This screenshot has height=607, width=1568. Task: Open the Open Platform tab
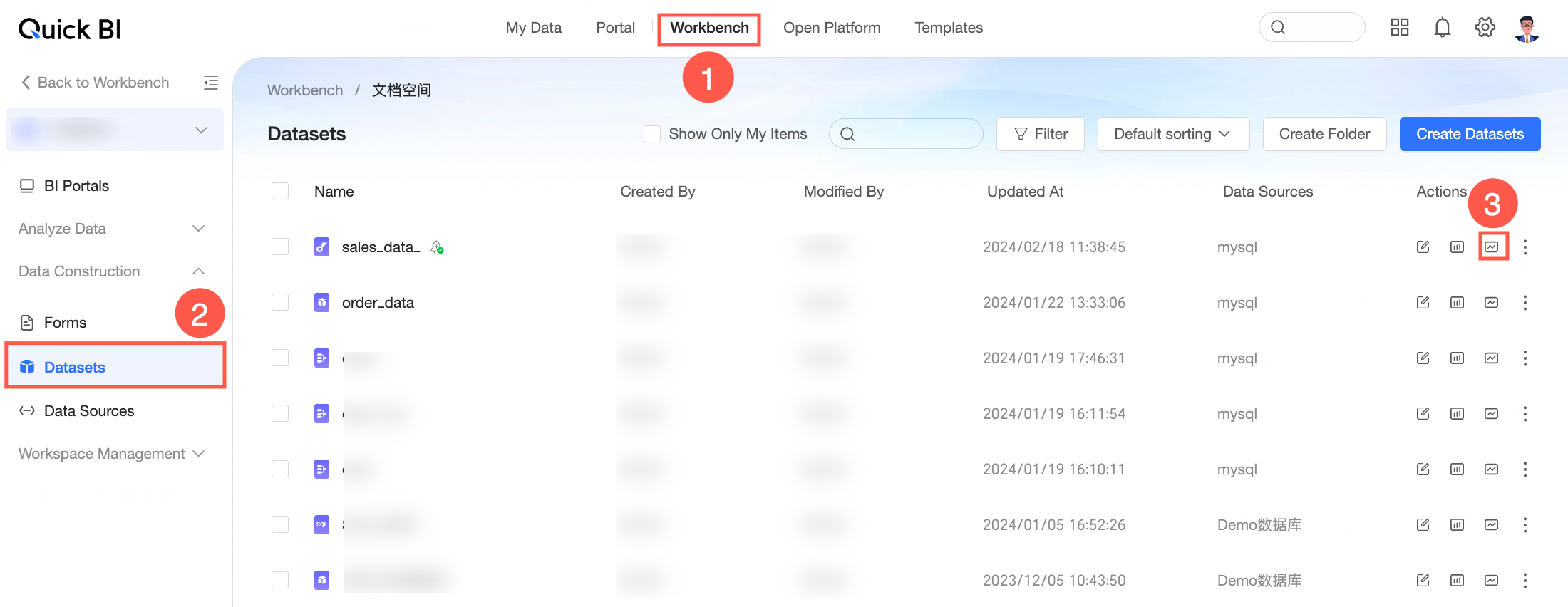832,28
